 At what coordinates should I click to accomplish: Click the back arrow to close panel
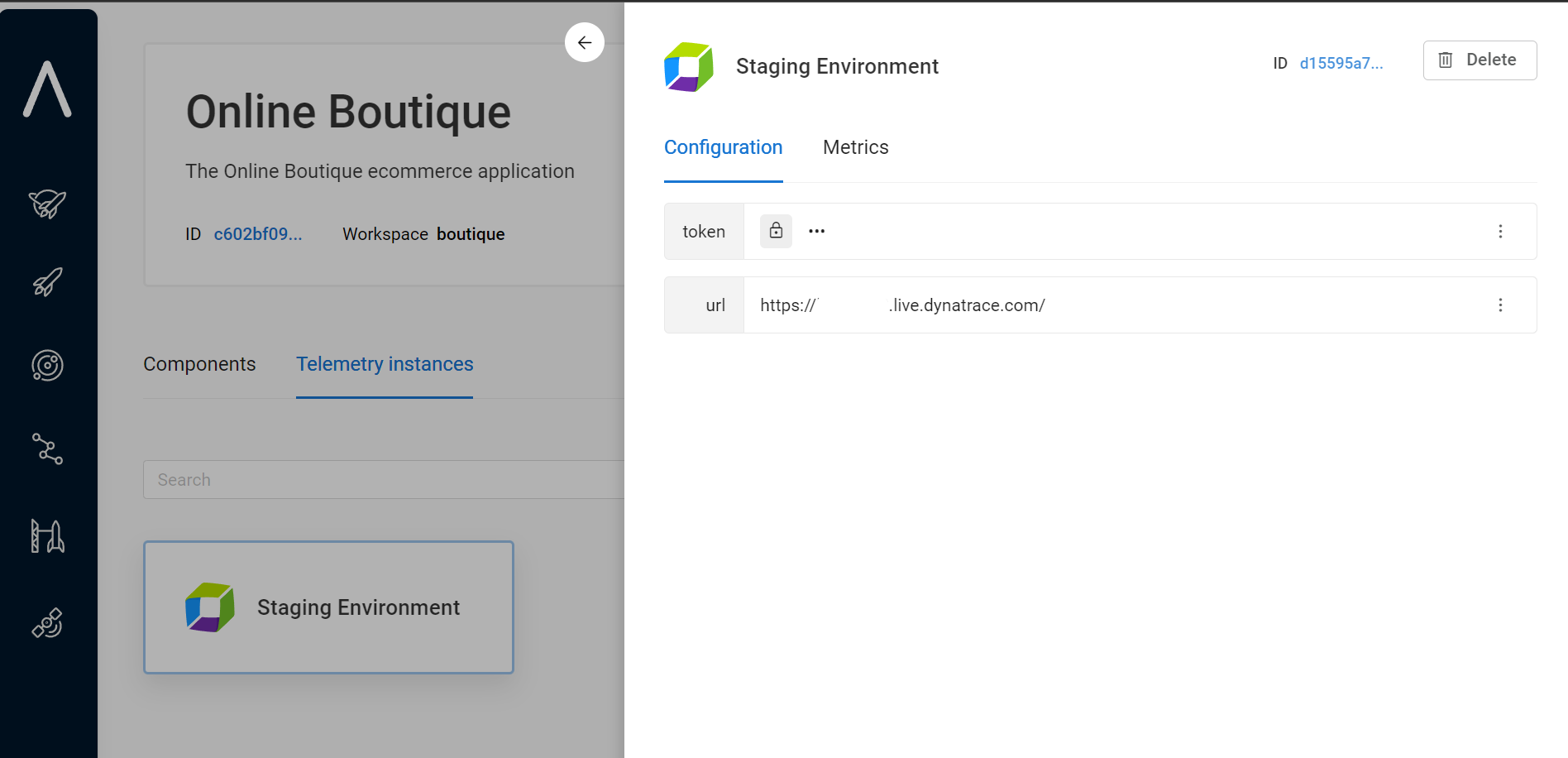[x=585, y=42]
